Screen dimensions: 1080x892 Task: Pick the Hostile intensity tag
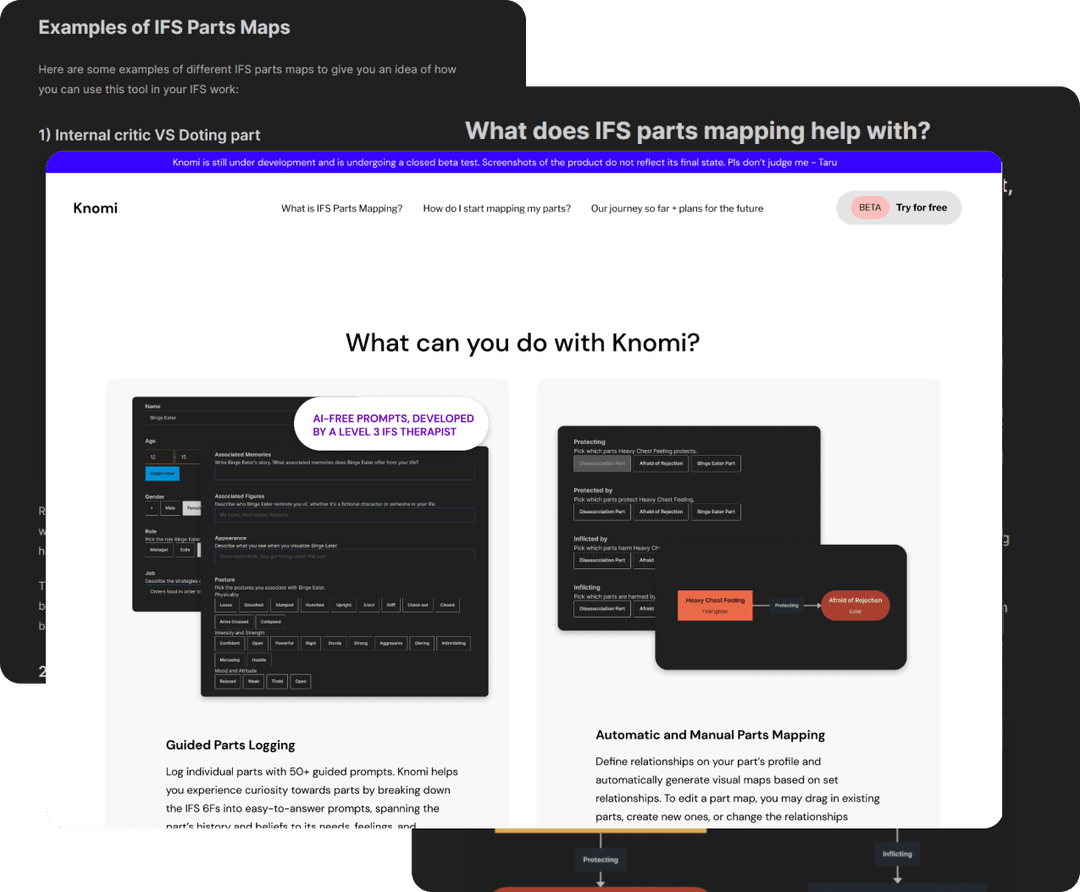(259, 661)
